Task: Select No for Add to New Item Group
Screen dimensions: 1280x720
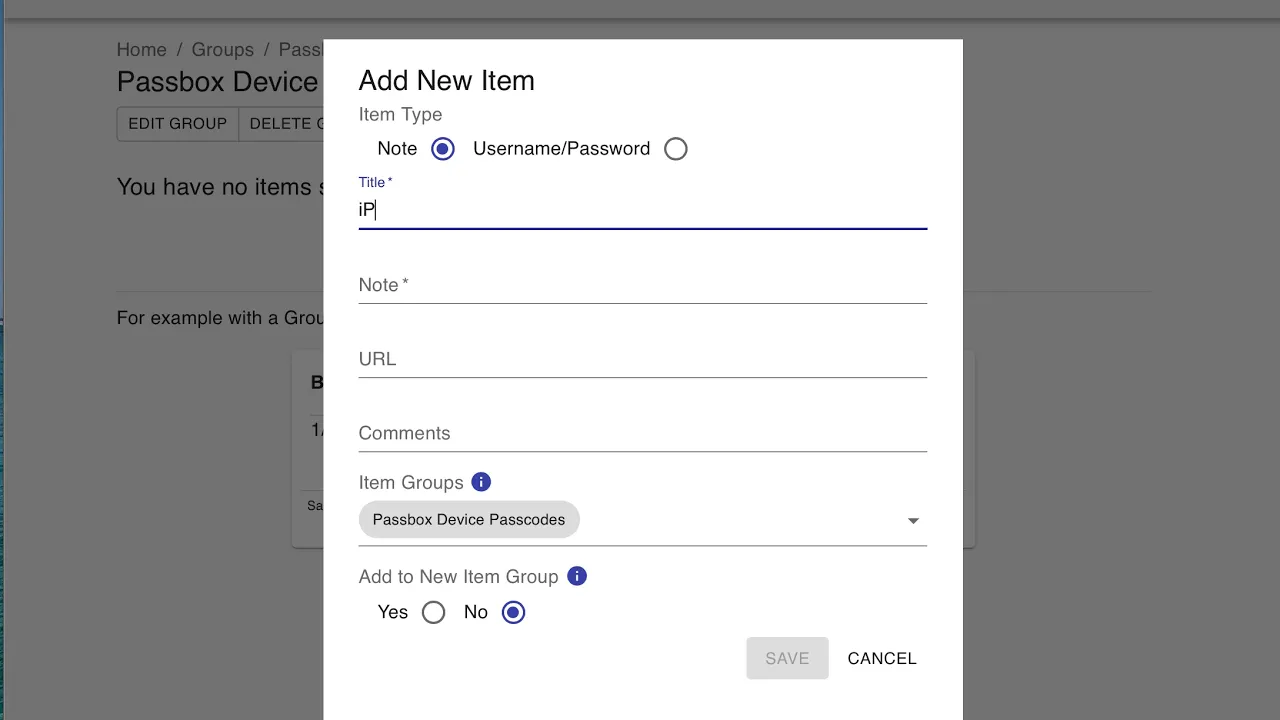Action: click(x=513, y=612)
